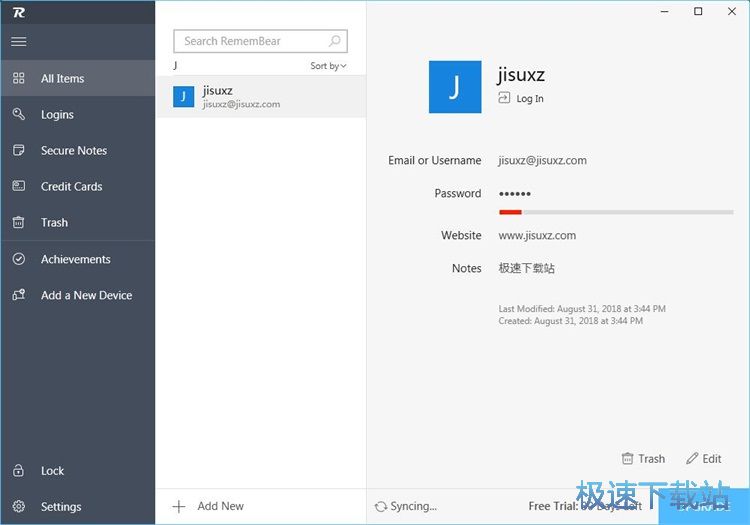Click jisuxz@jisuxz.com username value

click(x=542, y=160)
